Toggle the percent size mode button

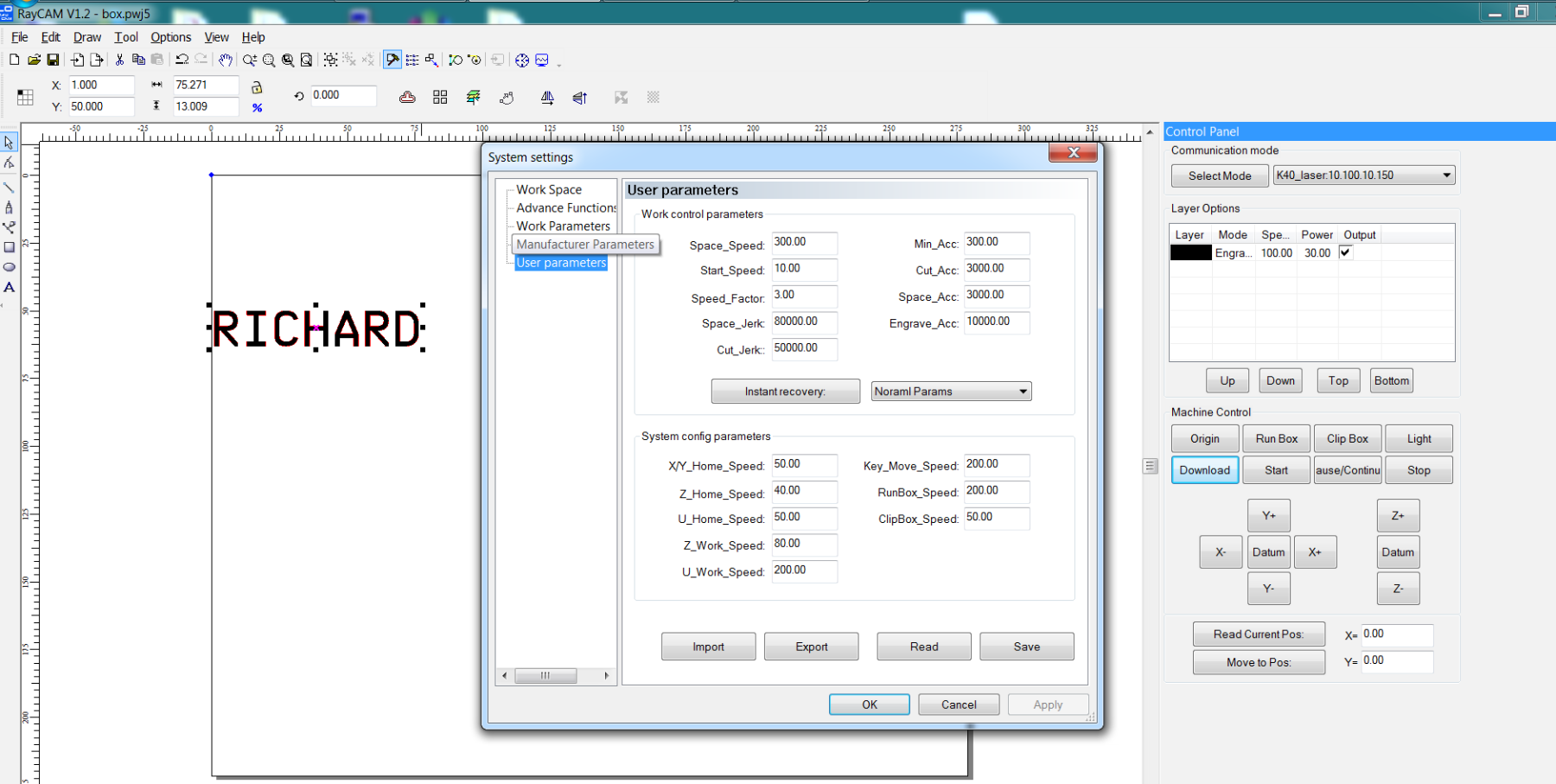point(257,108)
